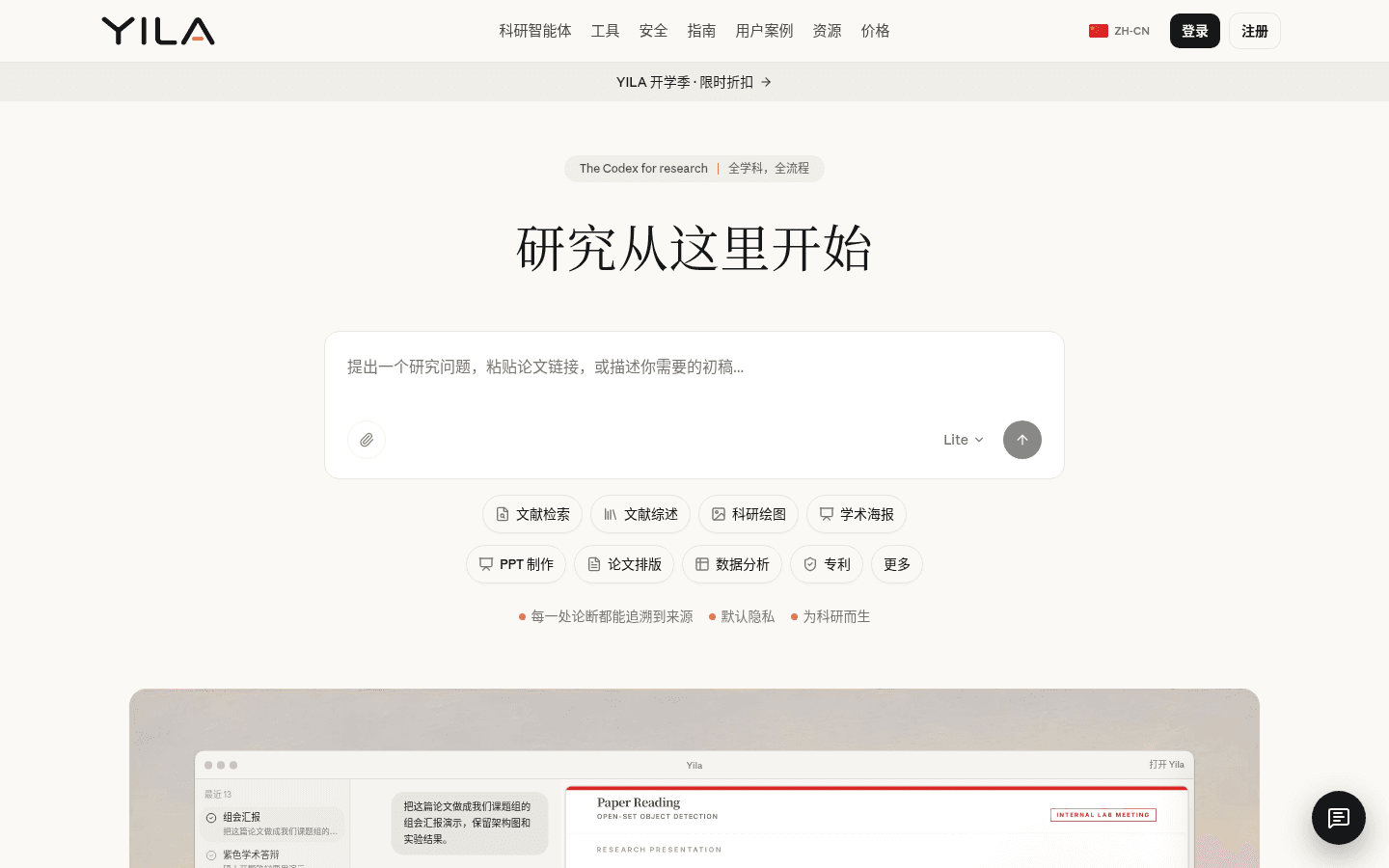
Task: Click the YILA logo
Action: click(158, 31)
